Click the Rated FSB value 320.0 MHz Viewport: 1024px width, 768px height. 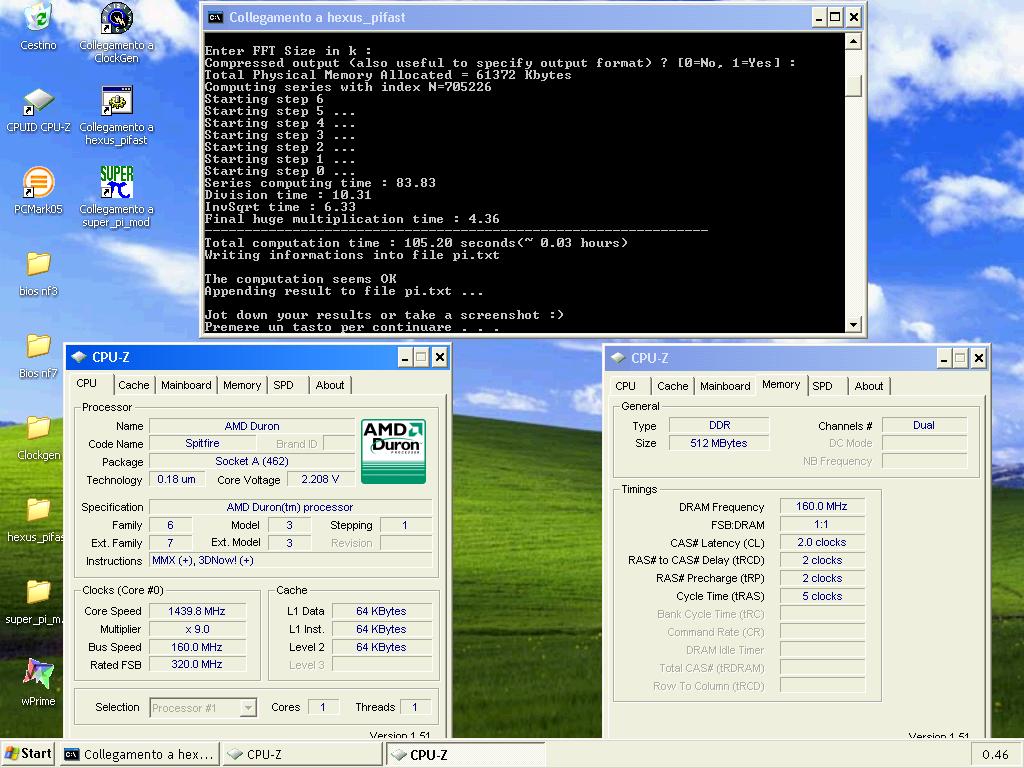pos(197,664)
